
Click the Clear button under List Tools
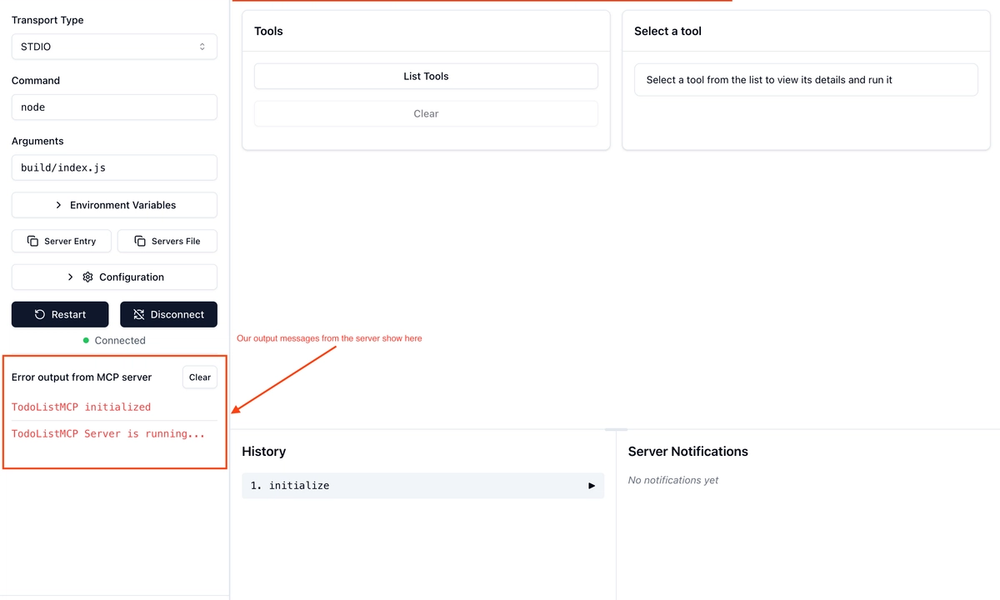(426, 113)
